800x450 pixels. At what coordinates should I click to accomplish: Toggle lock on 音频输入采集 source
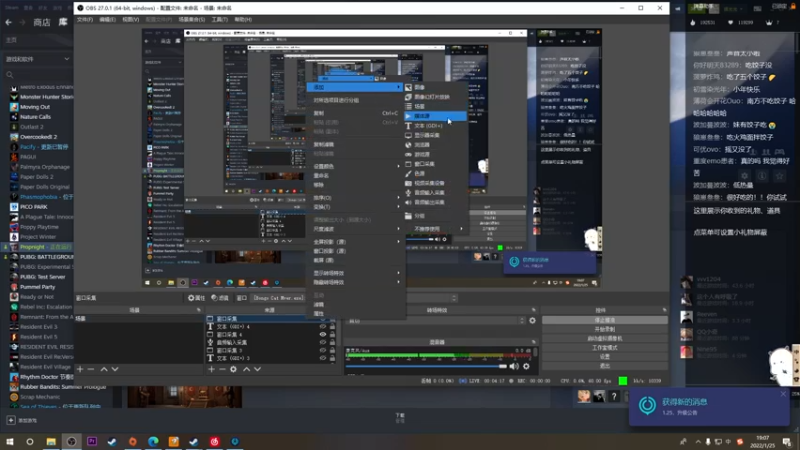coord(333,342)
